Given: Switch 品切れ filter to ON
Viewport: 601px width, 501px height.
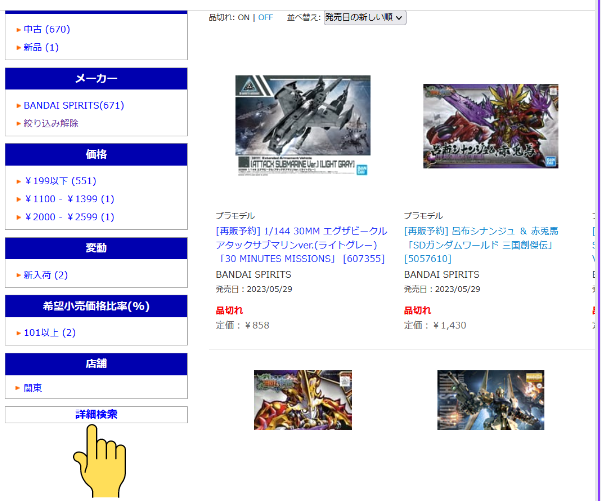Looking at the screenshot, I should click(x=243, y=18).
